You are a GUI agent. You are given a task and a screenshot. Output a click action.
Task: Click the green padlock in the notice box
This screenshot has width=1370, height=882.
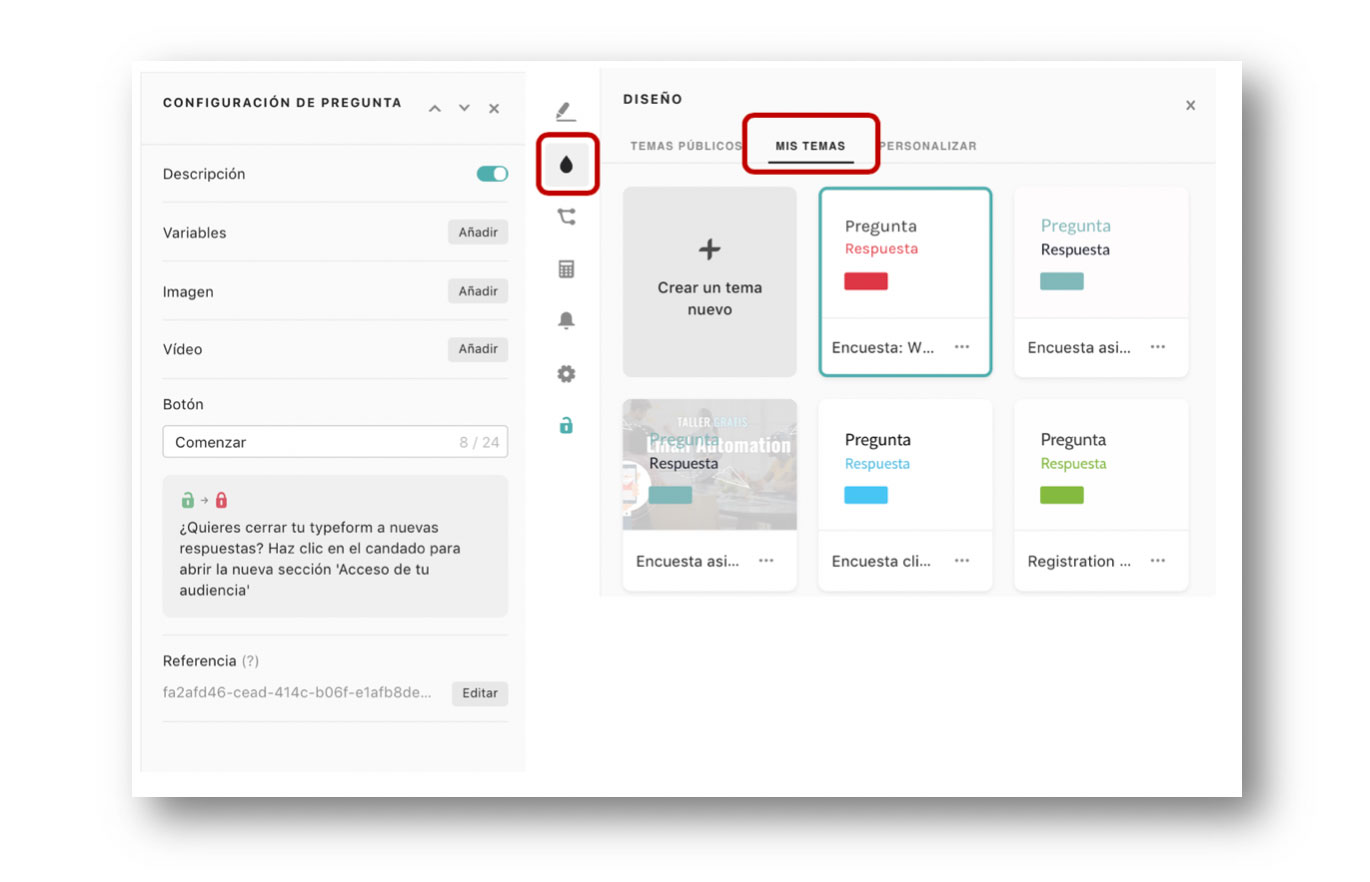(x=186, y=498)
